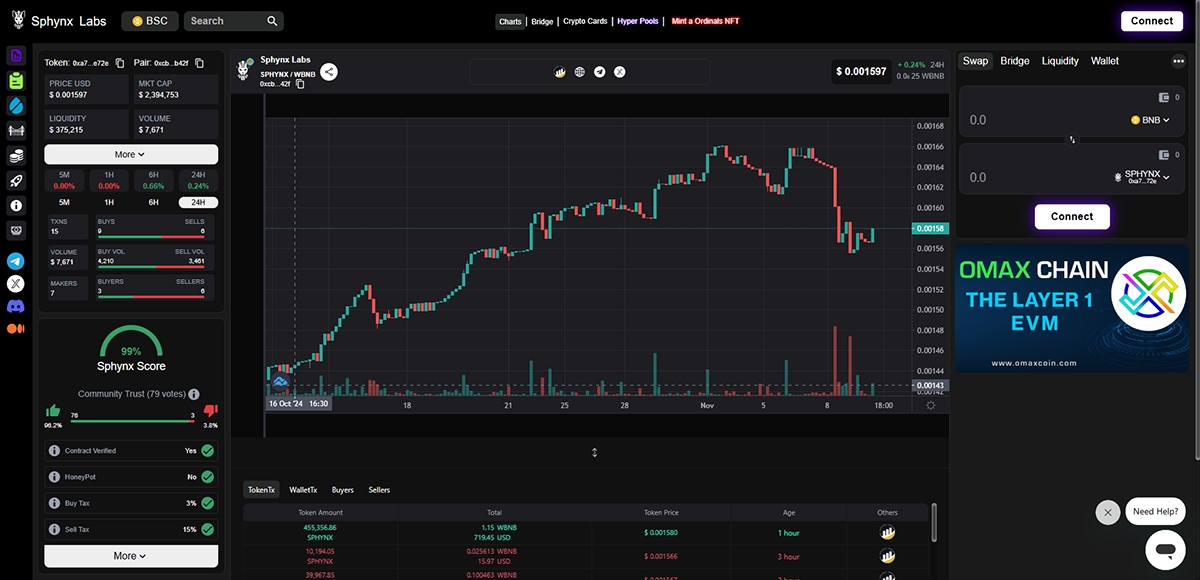The width and height of the screenshot is (1200, 580).
Task: Select the WalletTx tab
Action: click(x=303, y=490)
